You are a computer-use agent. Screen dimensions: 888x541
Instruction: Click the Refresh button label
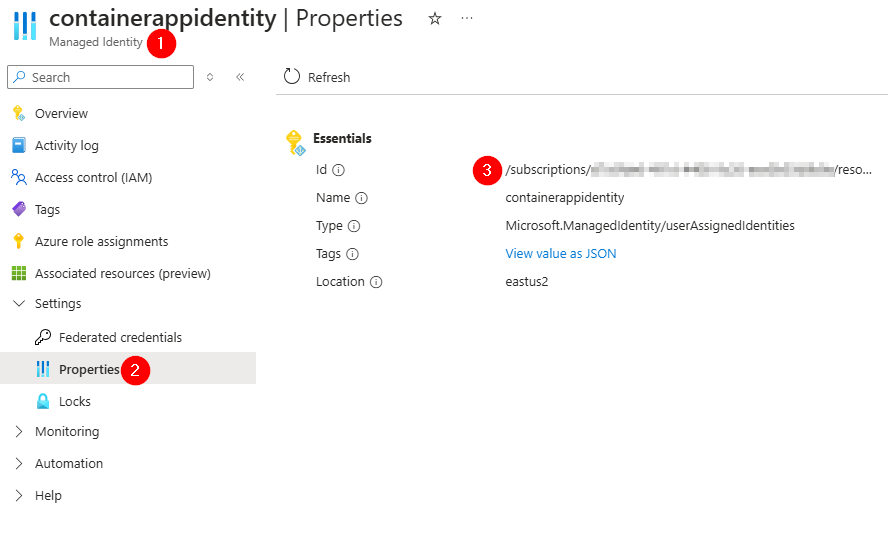click(328, 78)
